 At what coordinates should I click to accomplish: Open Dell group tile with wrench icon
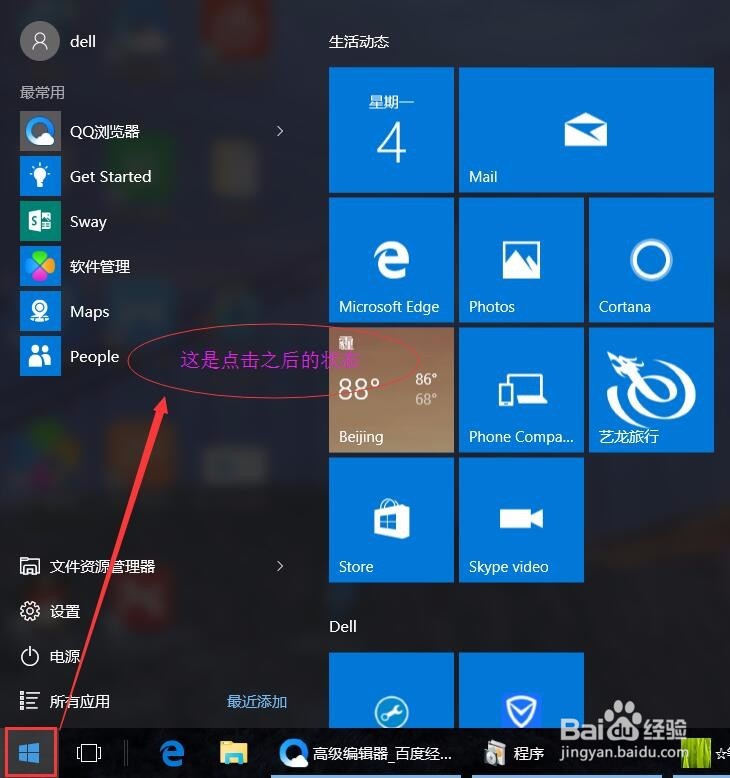[x=391, y=691]
